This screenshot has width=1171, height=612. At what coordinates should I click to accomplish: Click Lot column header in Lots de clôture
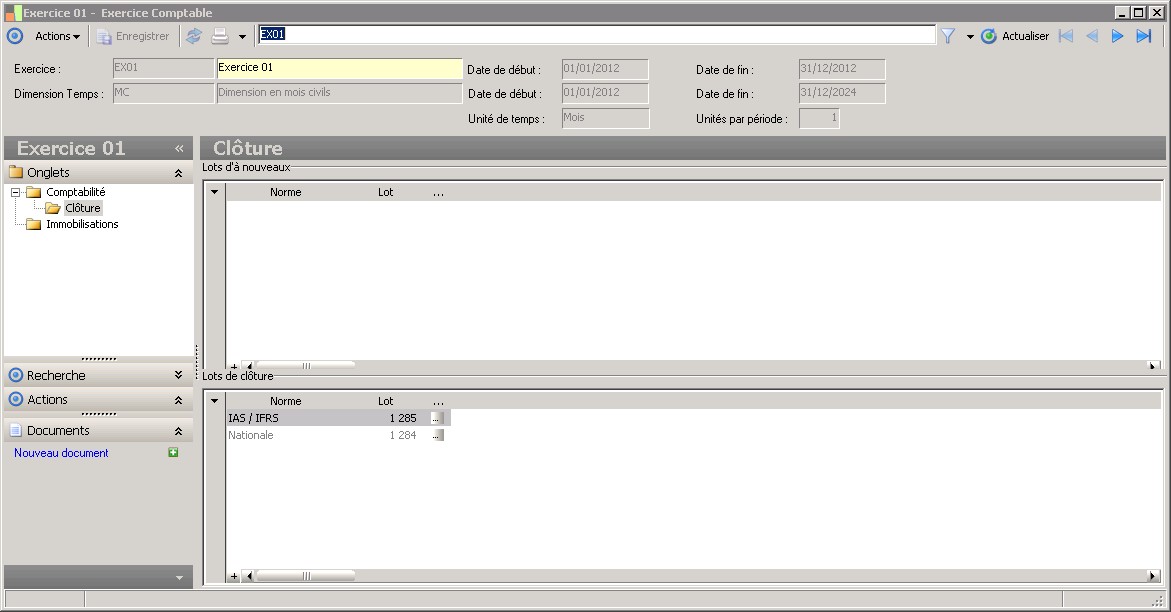click(x=385, y=401)
